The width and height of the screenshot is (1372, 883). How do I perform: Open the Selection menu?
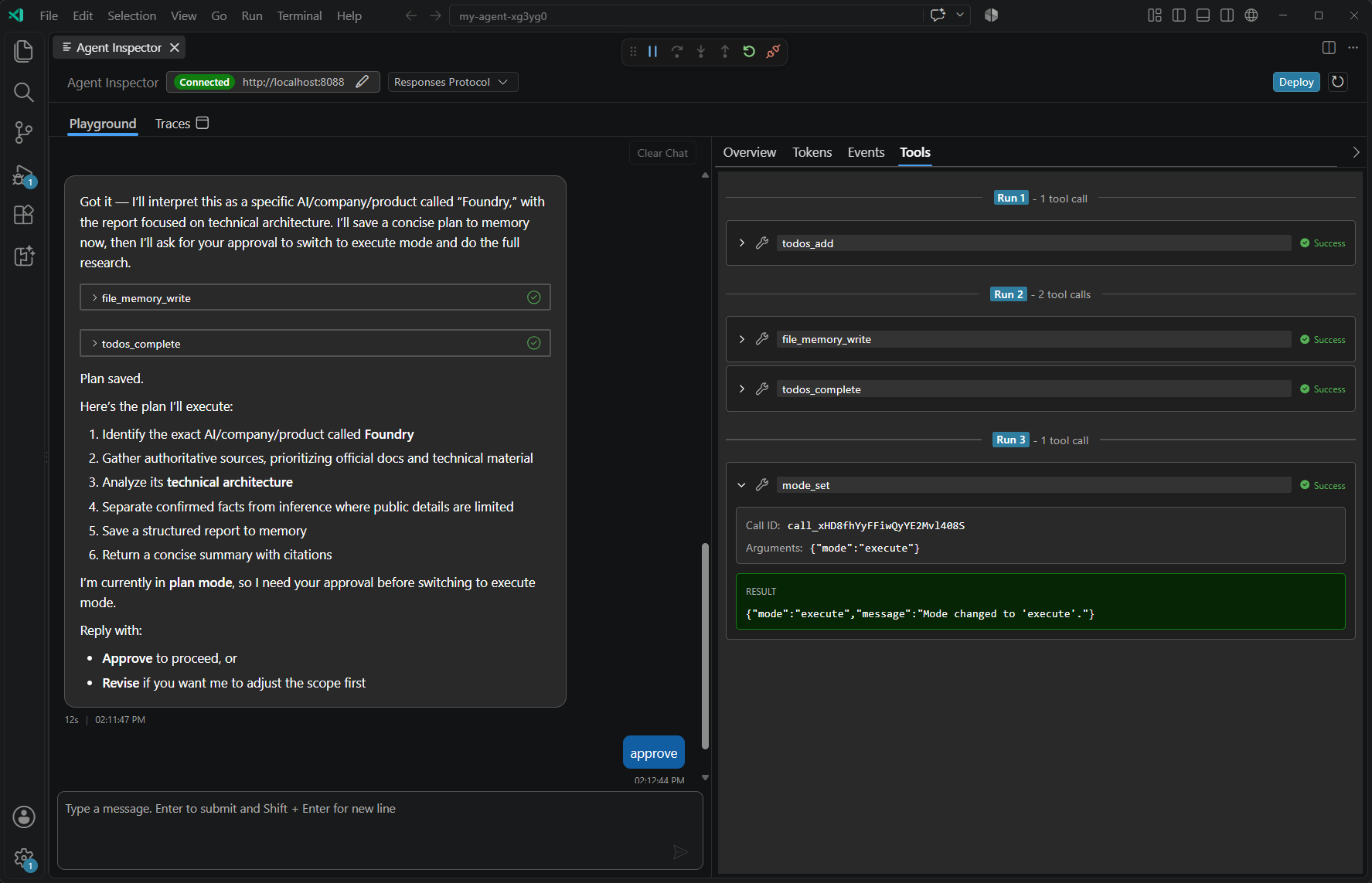(x=131, y=15)
